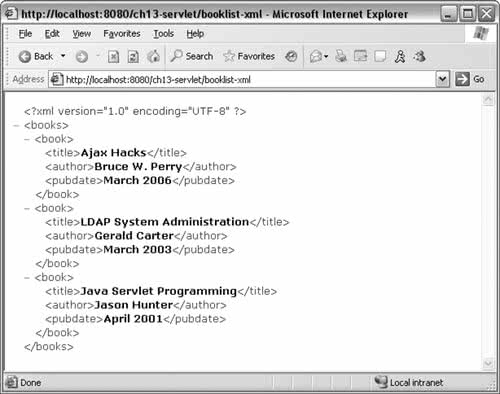Refresh the page using Refresh icon
This screenshot has width=500, height=394.
(133, 57)
